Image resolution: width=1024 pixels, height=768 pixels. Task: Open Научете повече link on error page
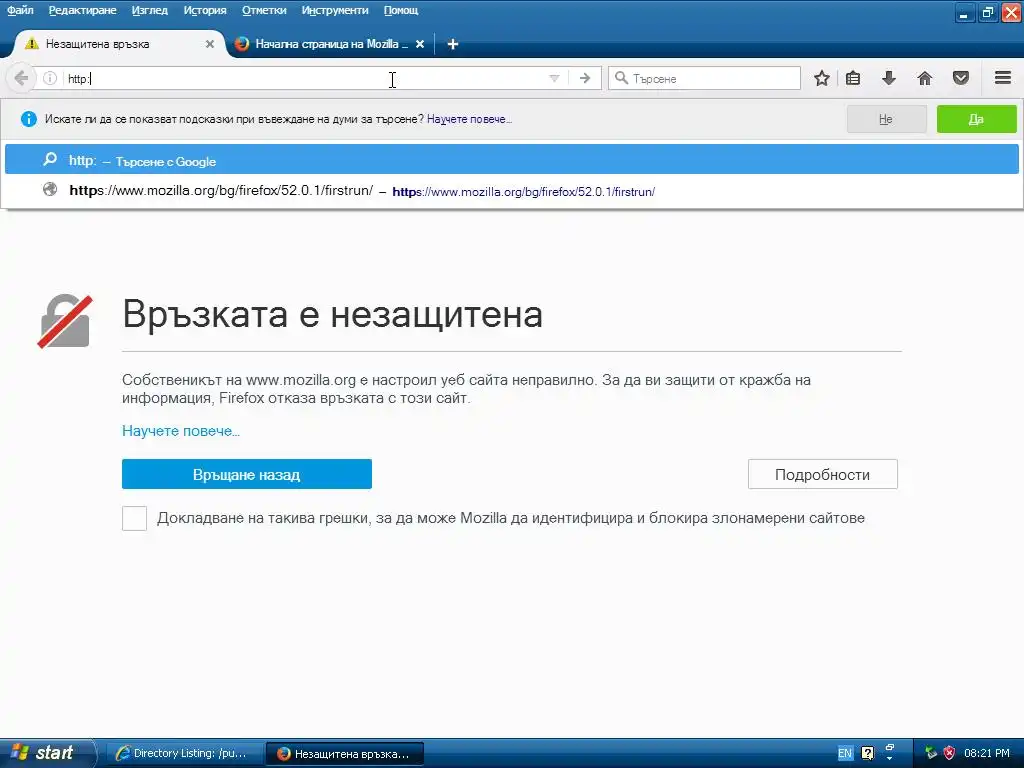tap(180, 431)
